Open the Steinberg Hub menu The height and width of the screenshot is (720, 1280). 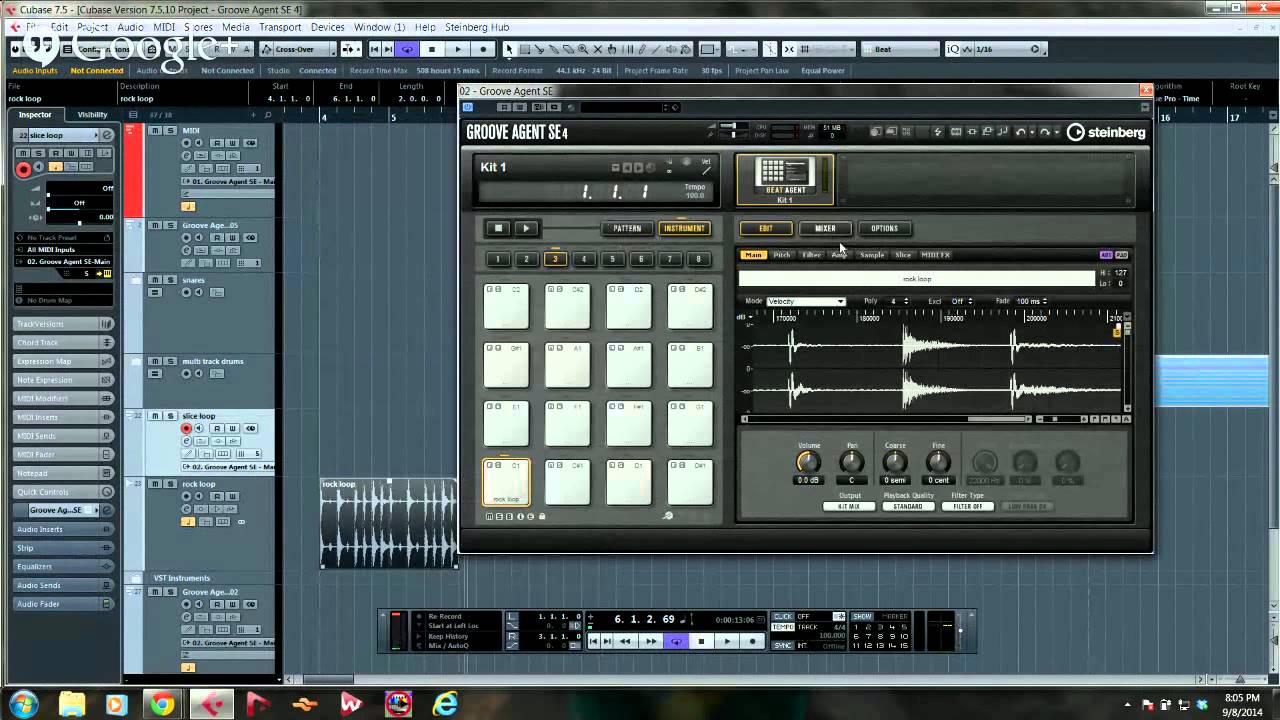point(475,27)
